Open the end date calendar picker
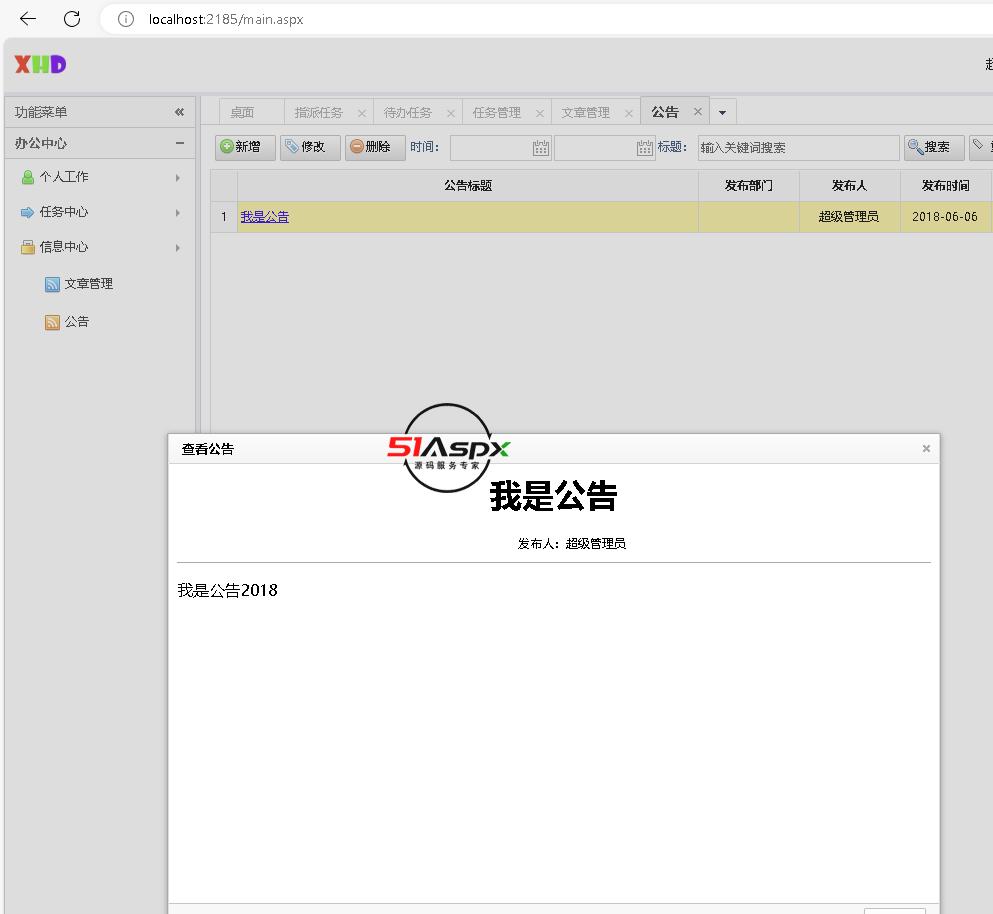Viewport: 993px width, 914px height. (645, 148)
